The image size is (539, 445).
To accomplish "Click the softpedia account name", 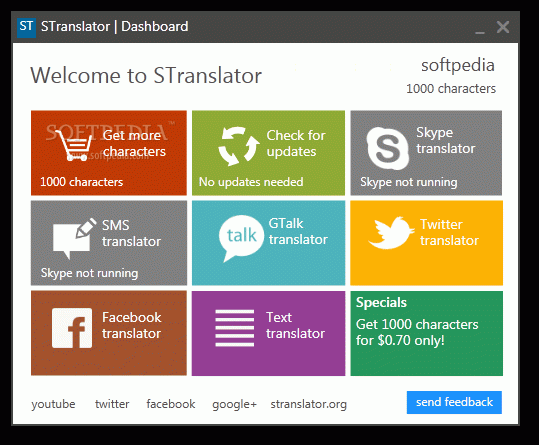I will pos(458,65).
